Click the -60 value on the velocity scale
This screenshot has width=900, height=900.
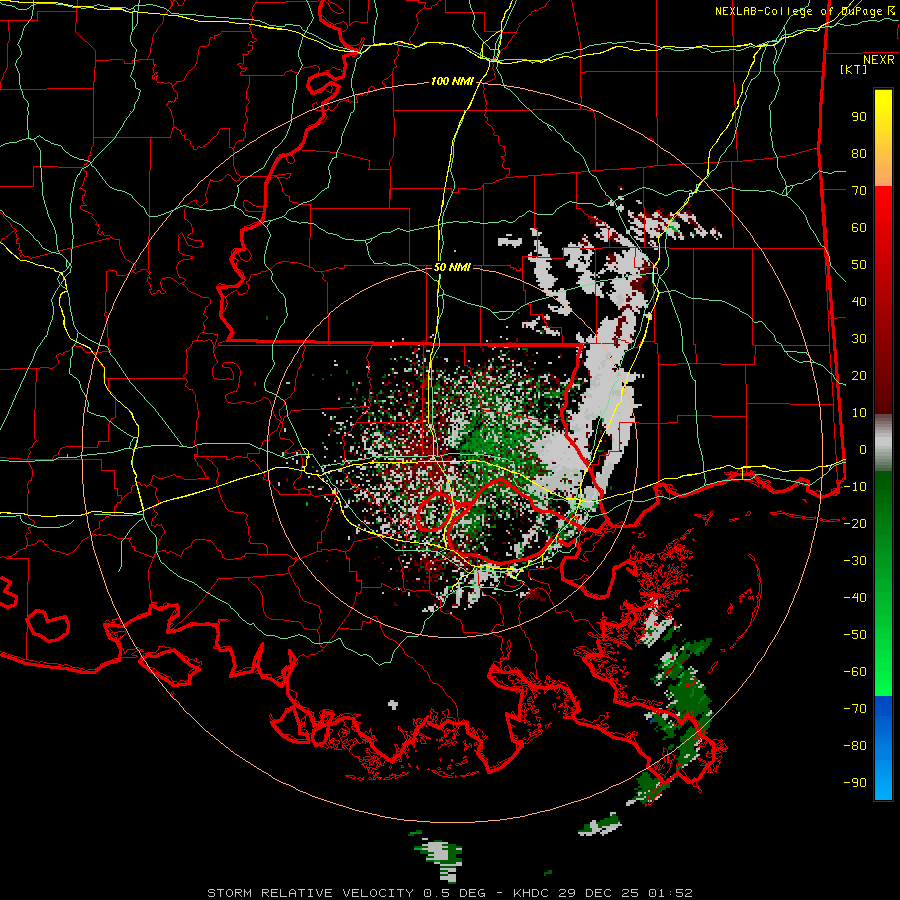[855, 672]
